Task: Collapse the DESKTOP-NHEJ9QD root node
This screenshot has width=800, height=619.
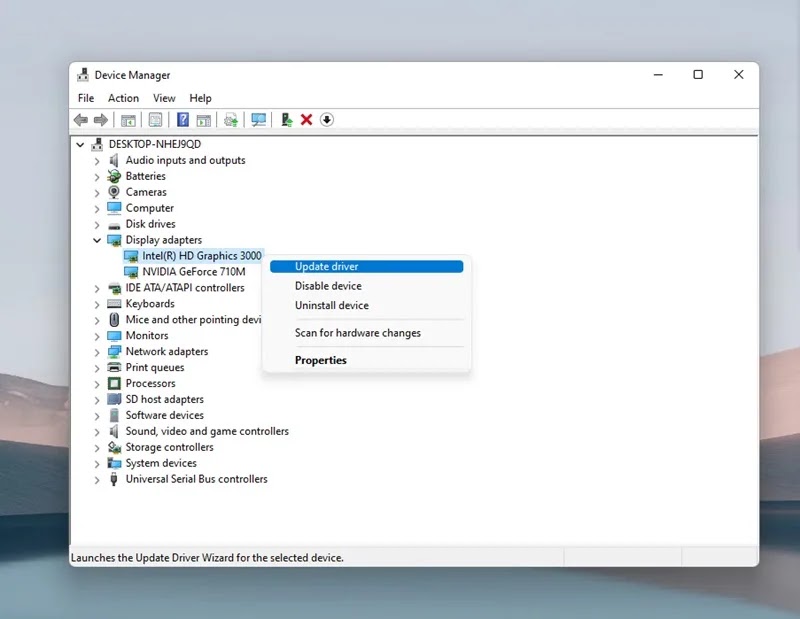Action: (80, 144)
